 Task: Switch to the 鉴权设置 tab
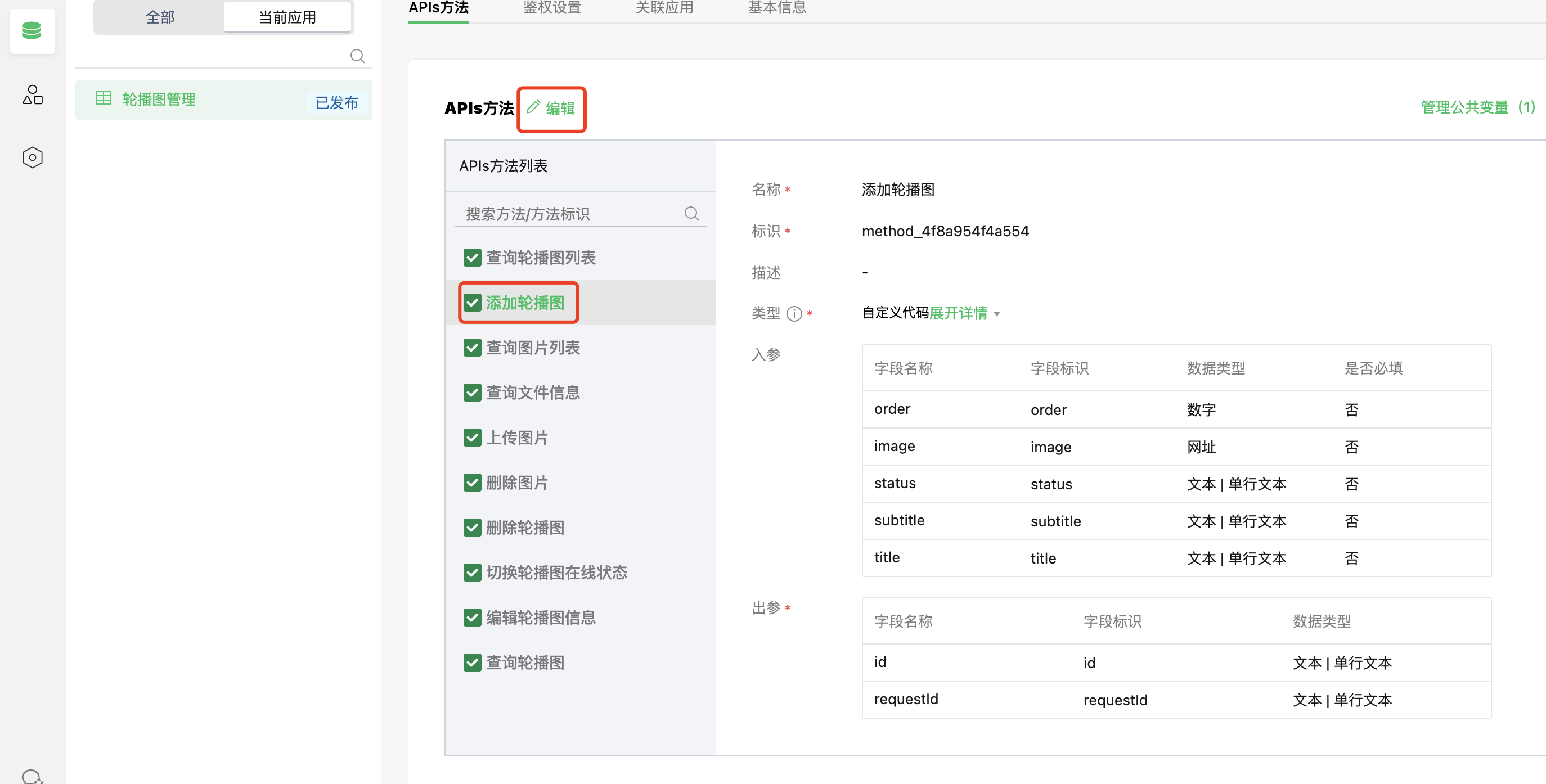pos(551,8)
